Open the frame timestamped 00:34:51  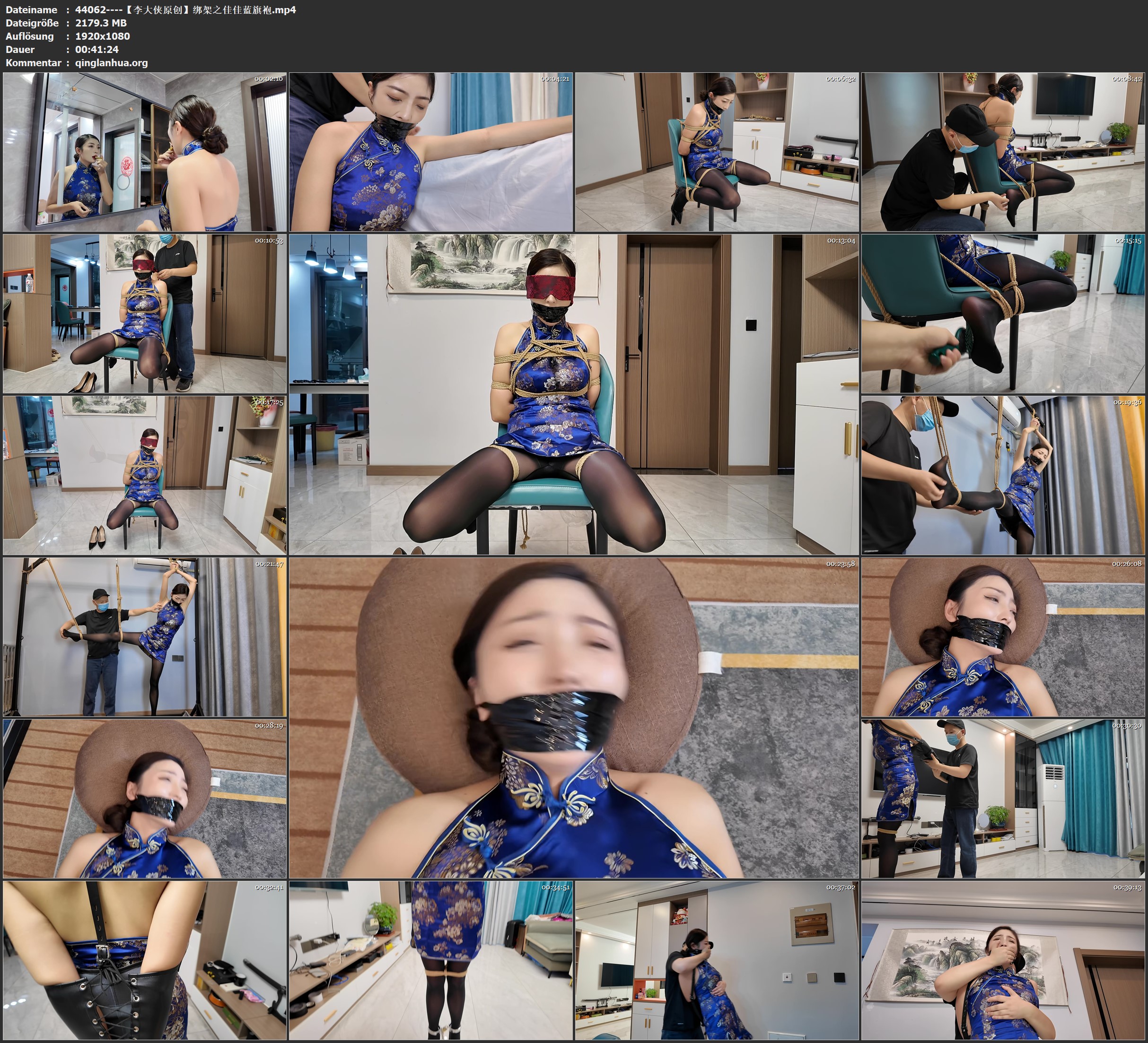click(430, 960)
